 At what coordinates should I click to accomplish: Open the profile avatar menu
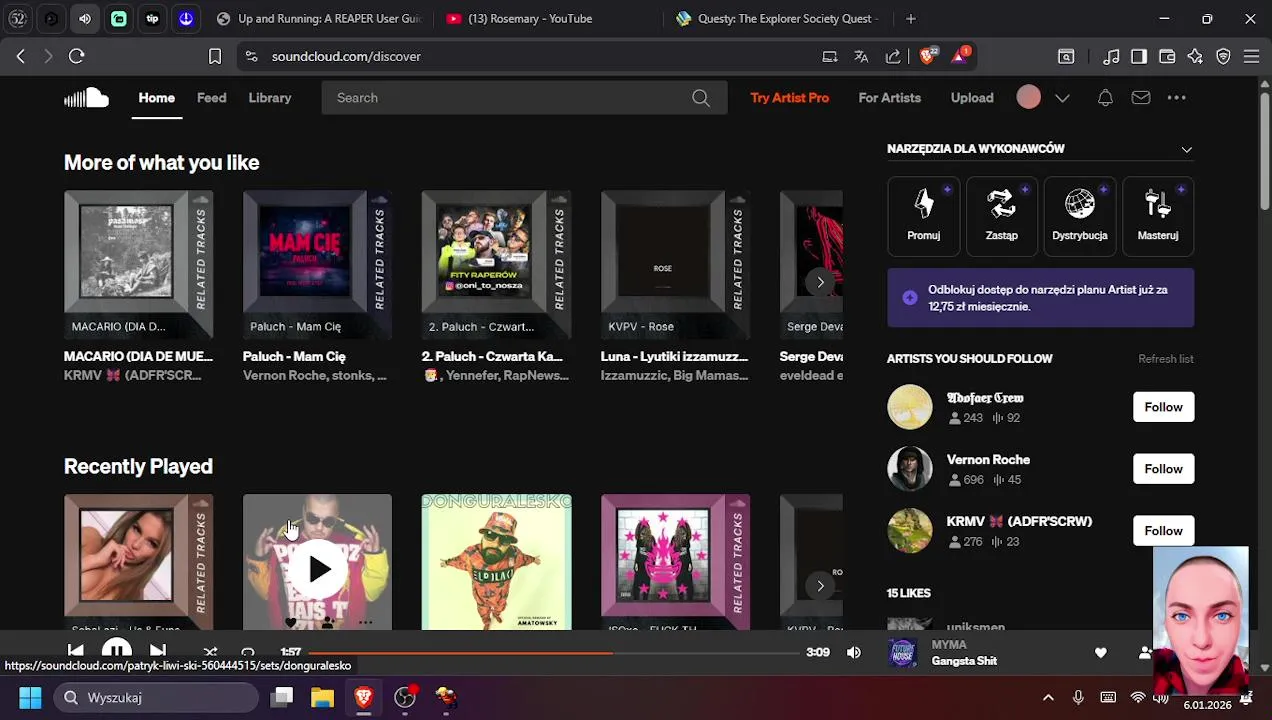coord(1028,97)
